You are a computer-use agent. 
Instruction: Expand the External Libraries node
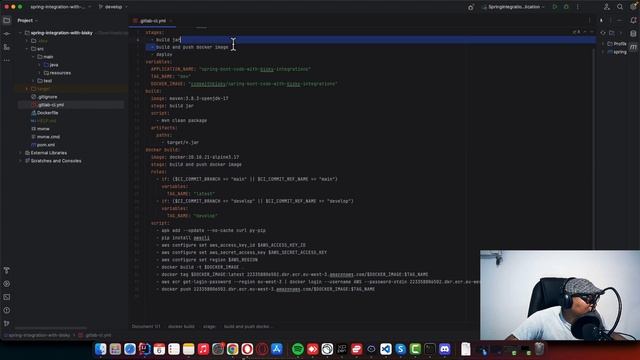[20, 153]
